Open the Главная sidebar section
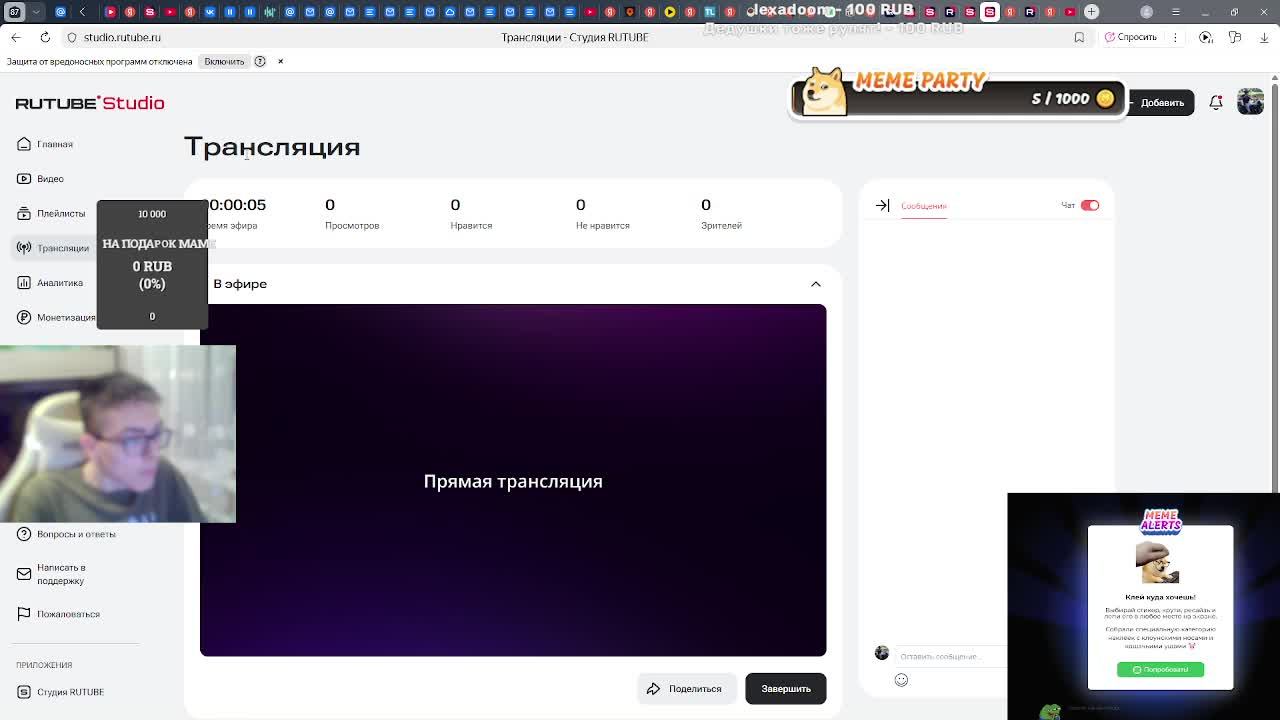Image resolution: width=1280 pixels, height=720 pixels. (x=45, y=144)
